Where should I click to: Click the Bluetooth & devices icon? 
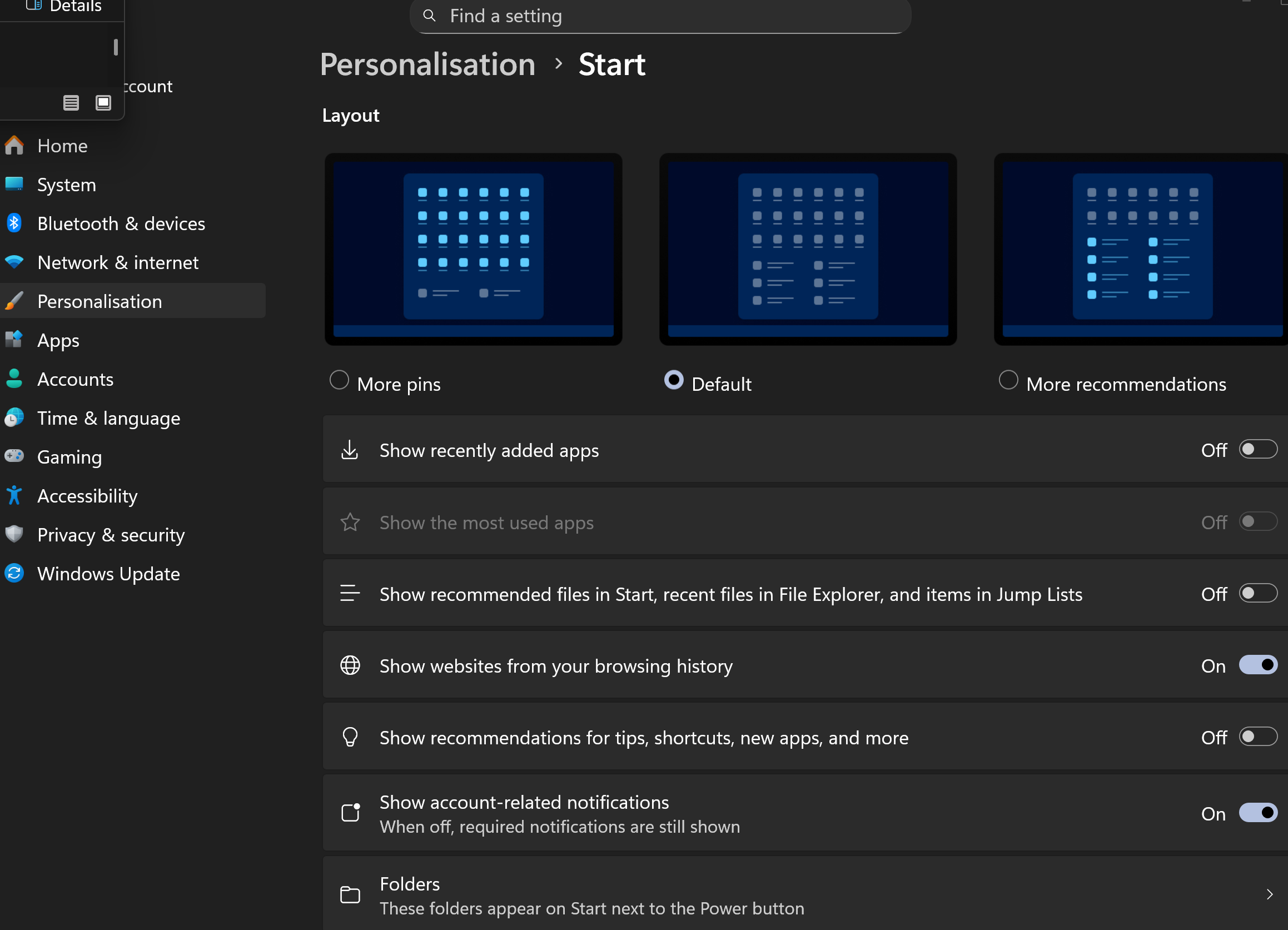click(14, 223)
